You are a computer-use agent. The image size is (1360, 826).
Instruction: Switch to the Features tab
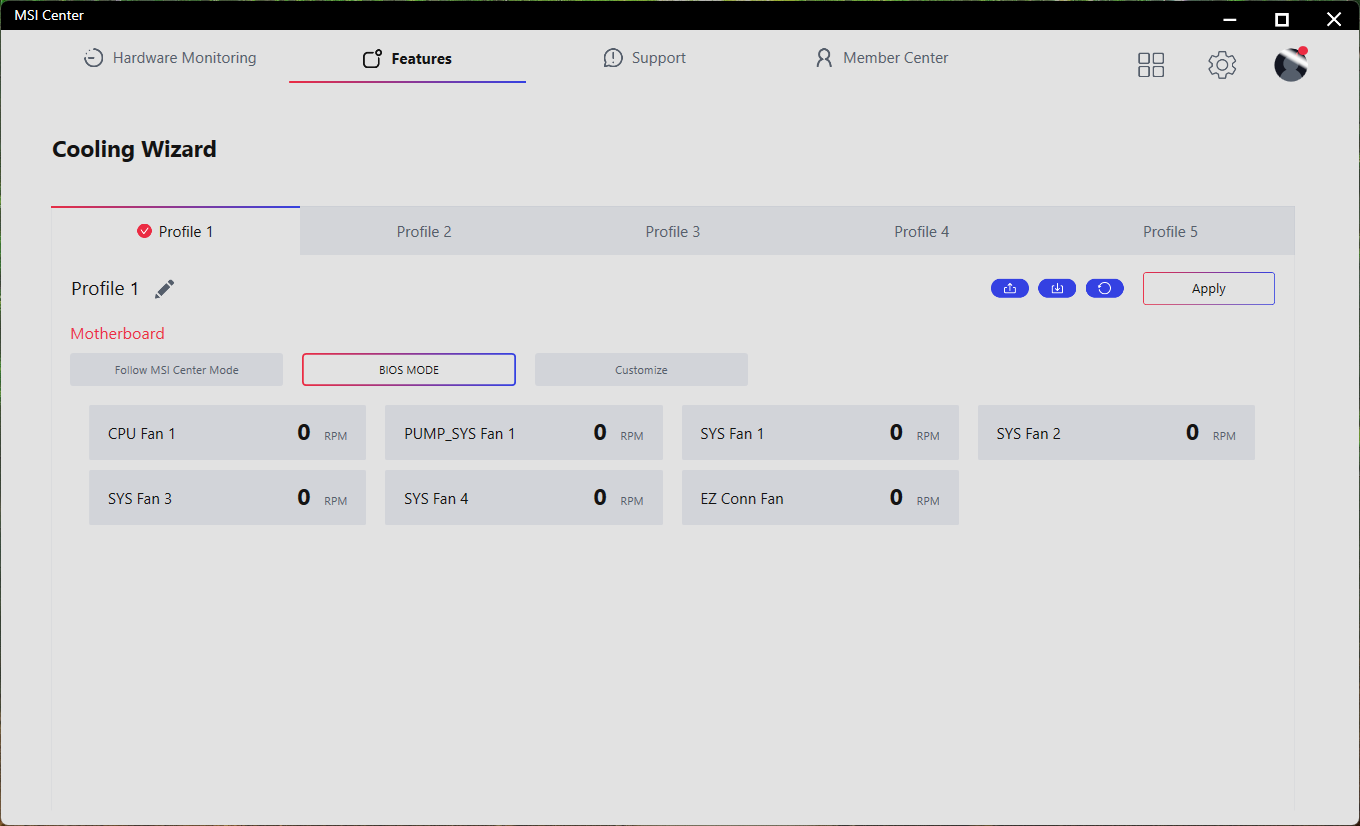[407, 59]
